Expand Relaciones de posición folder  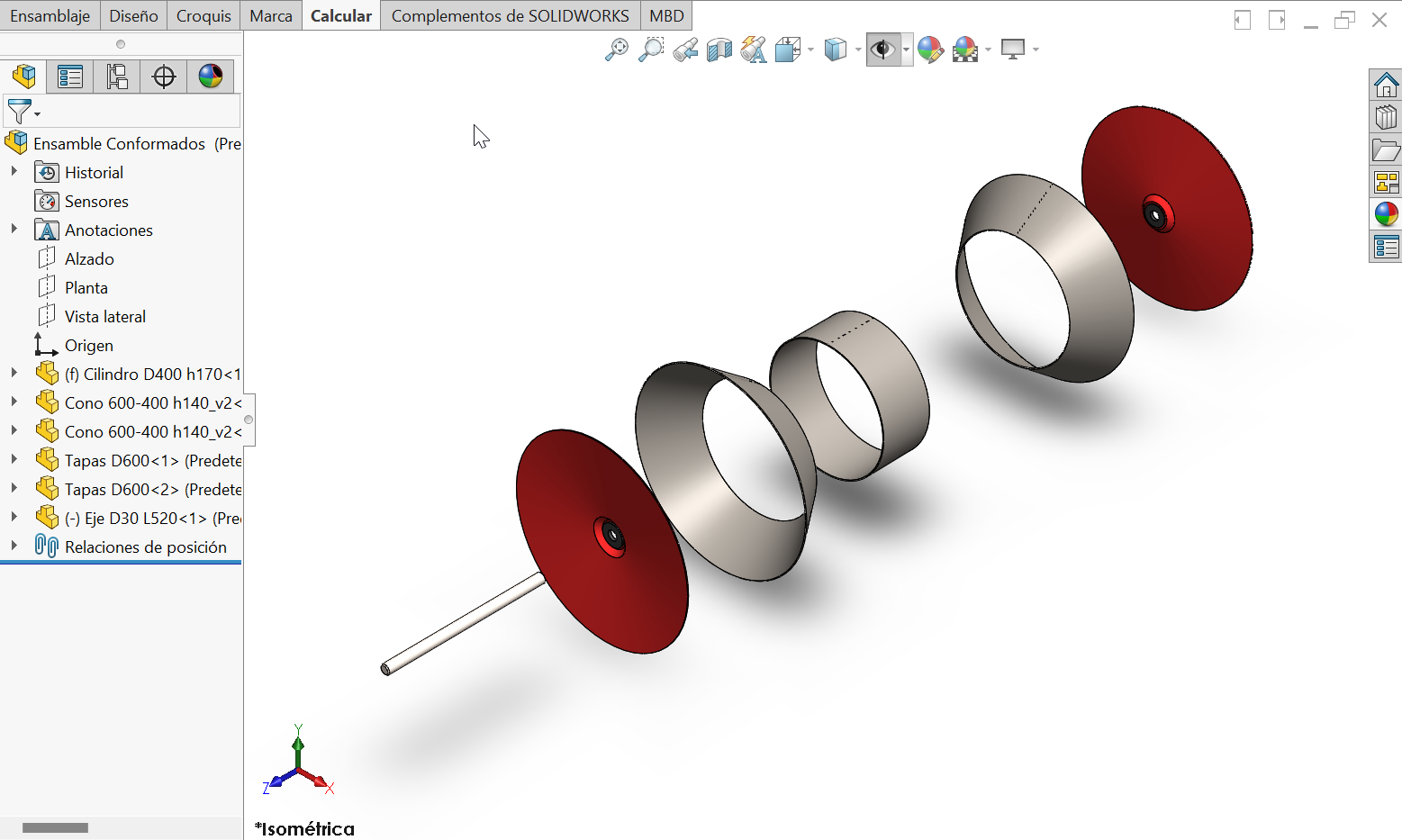pyautogui.click(x=14, y=546)
